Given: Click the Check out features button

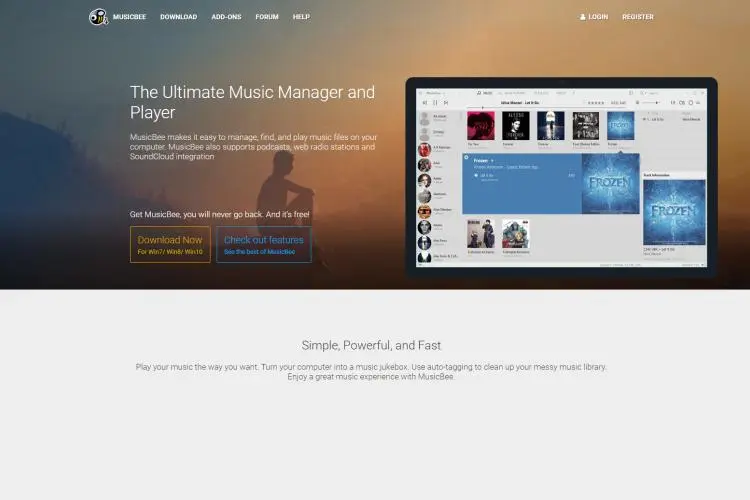Looking at the screenshot, I should (x=264, y=244).
